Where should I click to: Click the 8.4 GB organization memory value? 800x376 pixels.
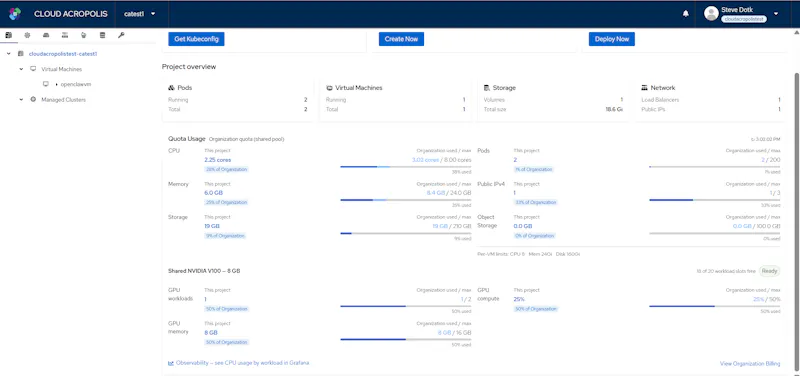click(x=436, y=193)
